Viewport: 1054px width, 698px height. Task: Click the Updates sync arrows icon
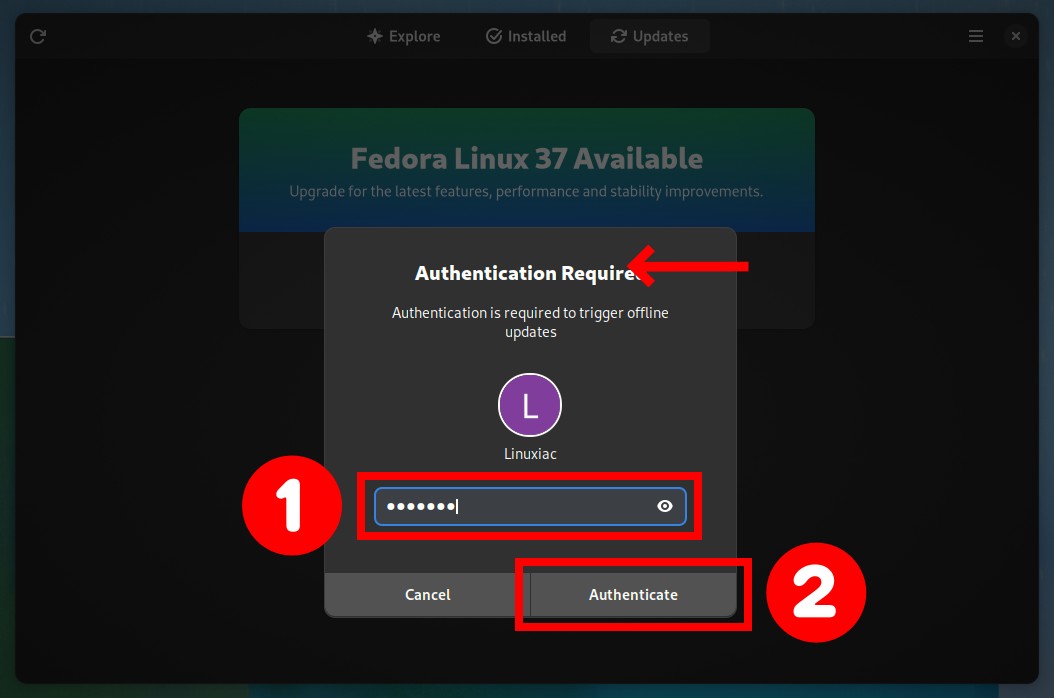click(x=618, y=36)
